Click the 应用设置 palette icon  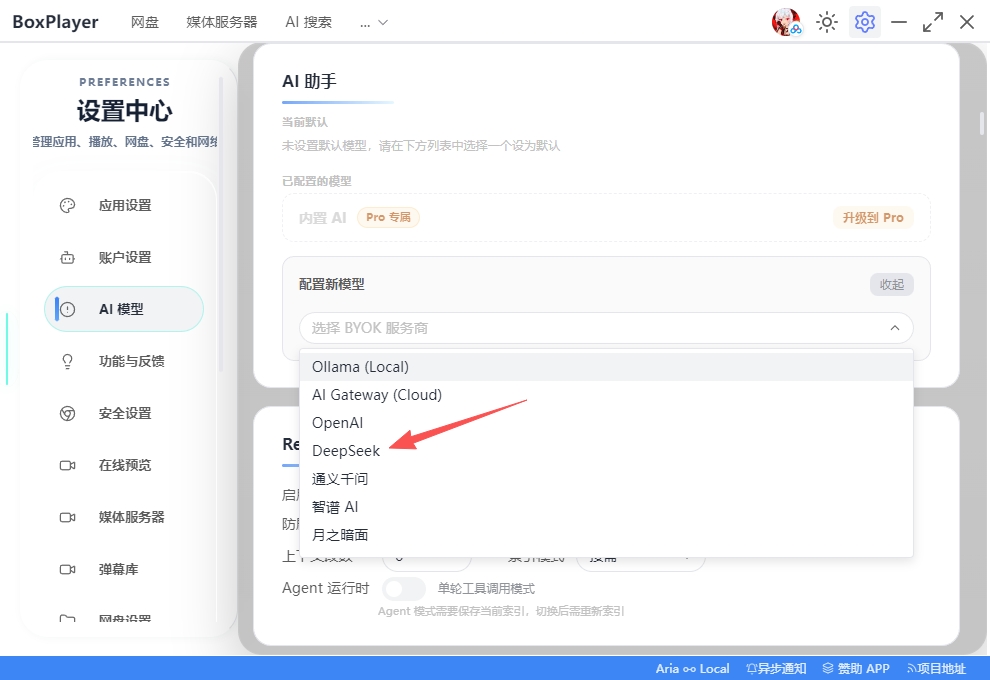click(68, 205)
